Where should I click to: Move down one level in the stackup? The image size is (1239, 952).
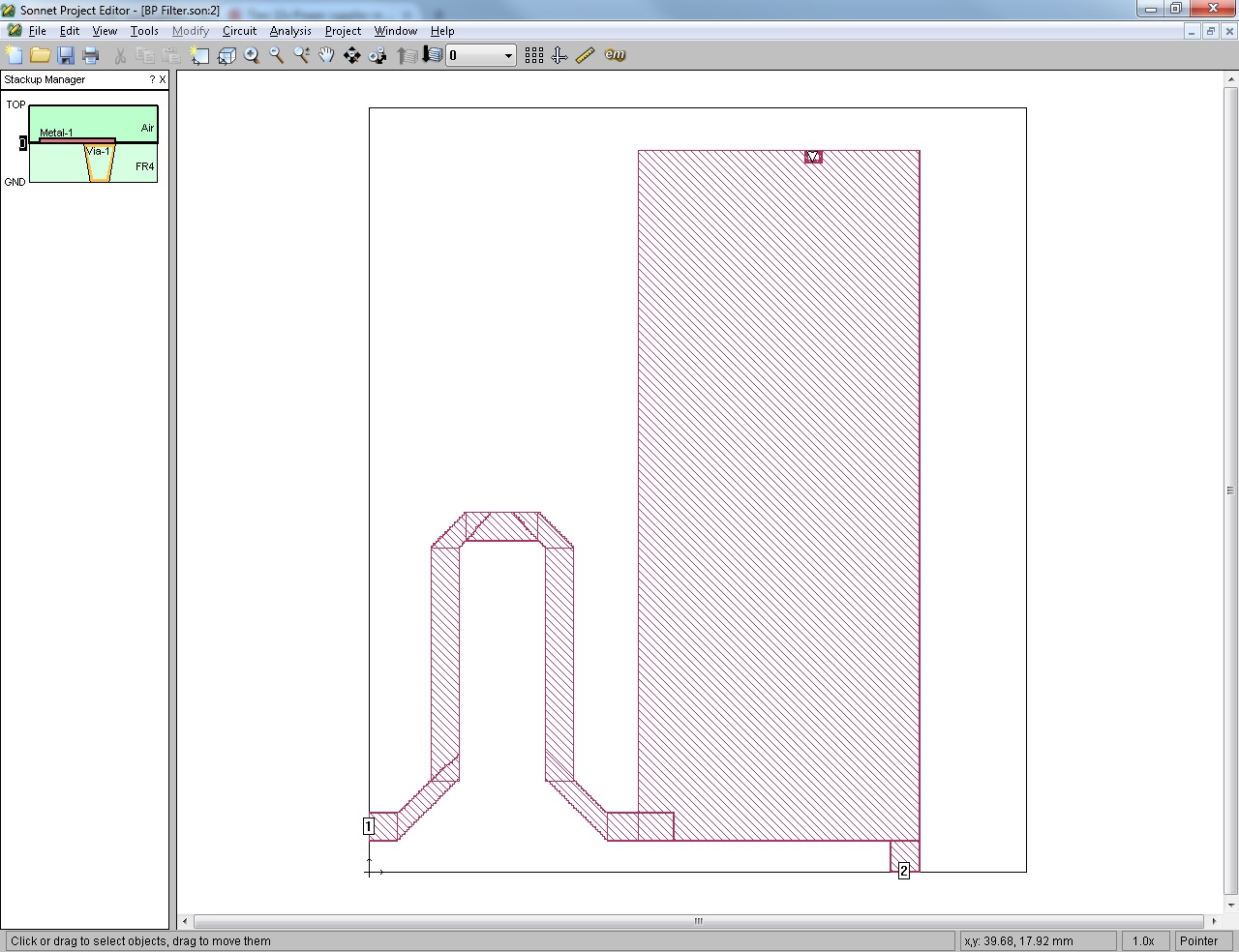(432, 55)
